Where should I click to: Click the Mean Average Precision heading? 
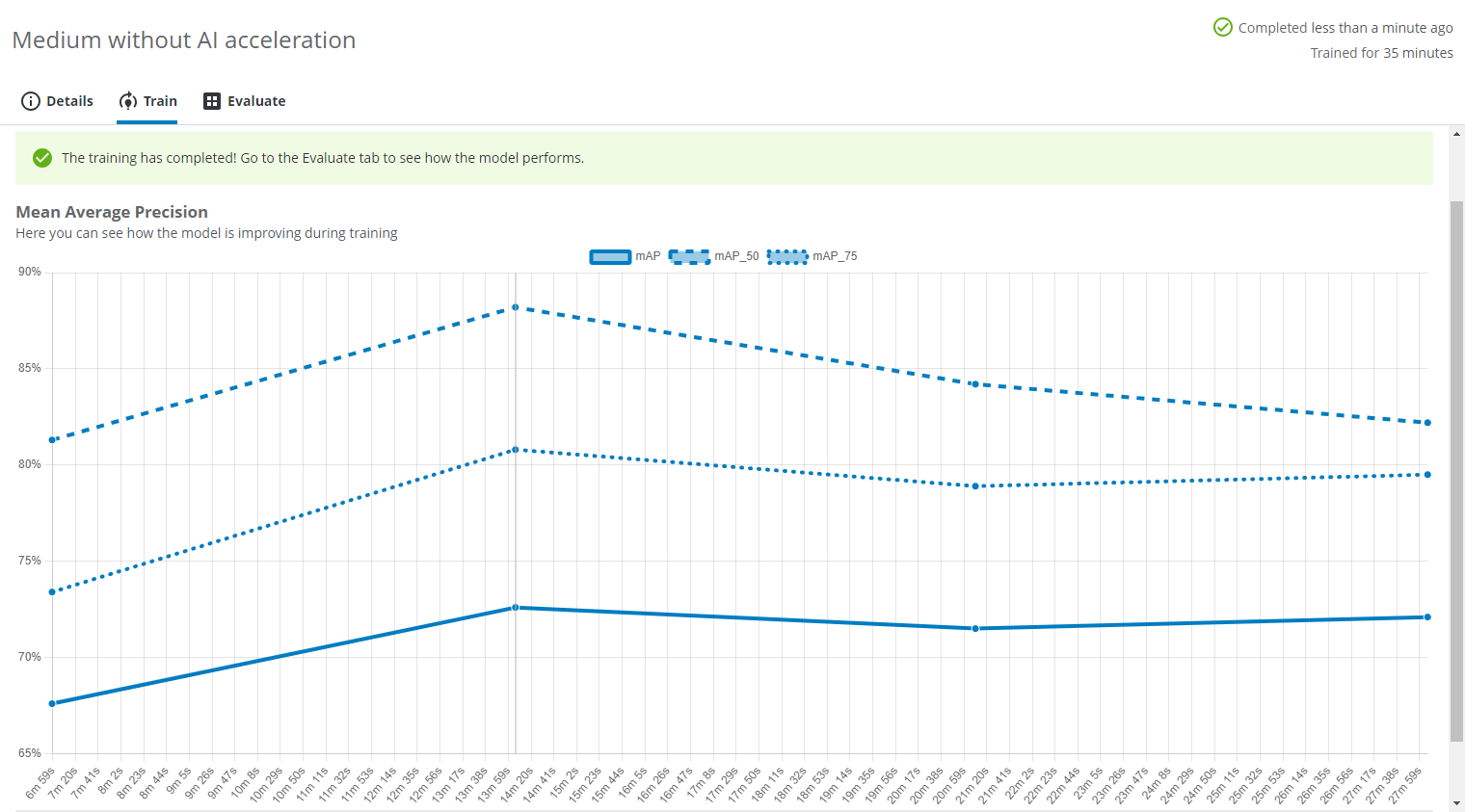click(x=112, y=212)
